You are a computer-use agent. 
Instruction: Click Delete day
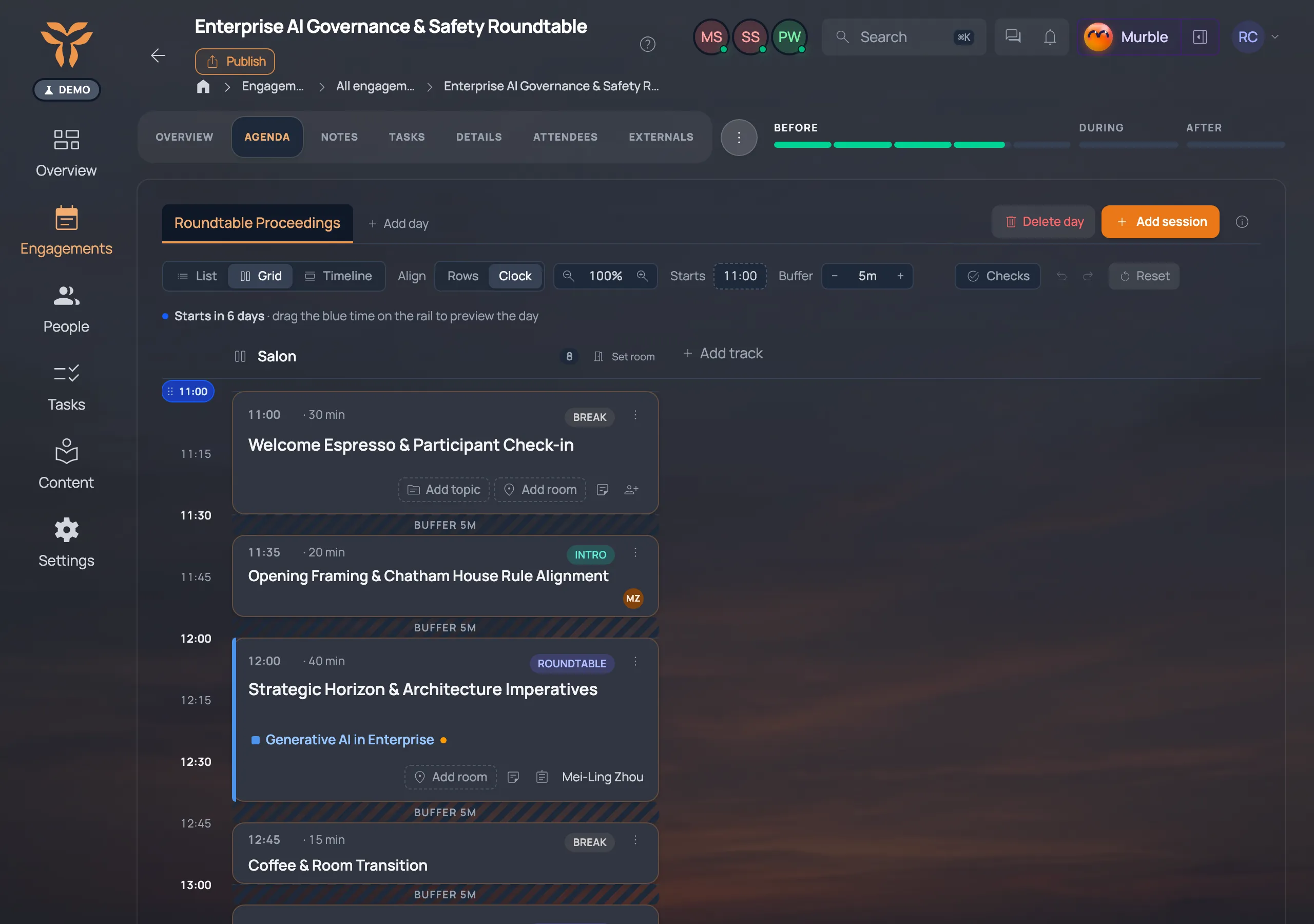point(1044,222)
